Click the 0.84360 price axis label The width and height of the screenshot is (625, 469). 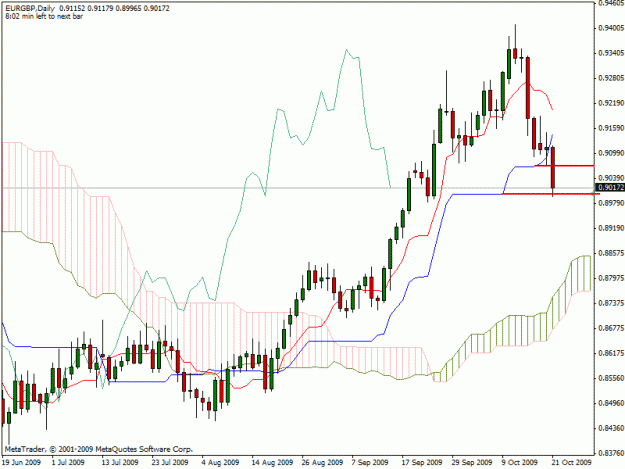point(611,428)
